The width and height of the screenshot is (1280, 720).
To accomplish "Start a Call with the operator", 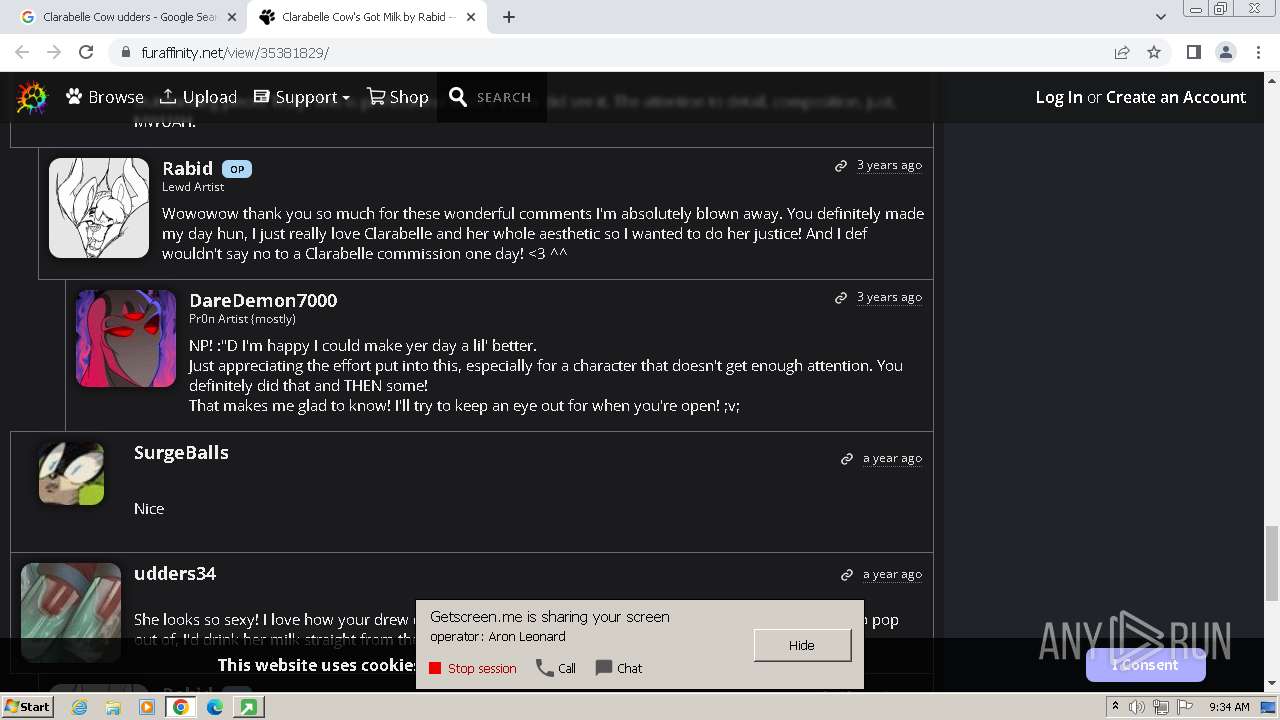I will [x=556, y=668].
